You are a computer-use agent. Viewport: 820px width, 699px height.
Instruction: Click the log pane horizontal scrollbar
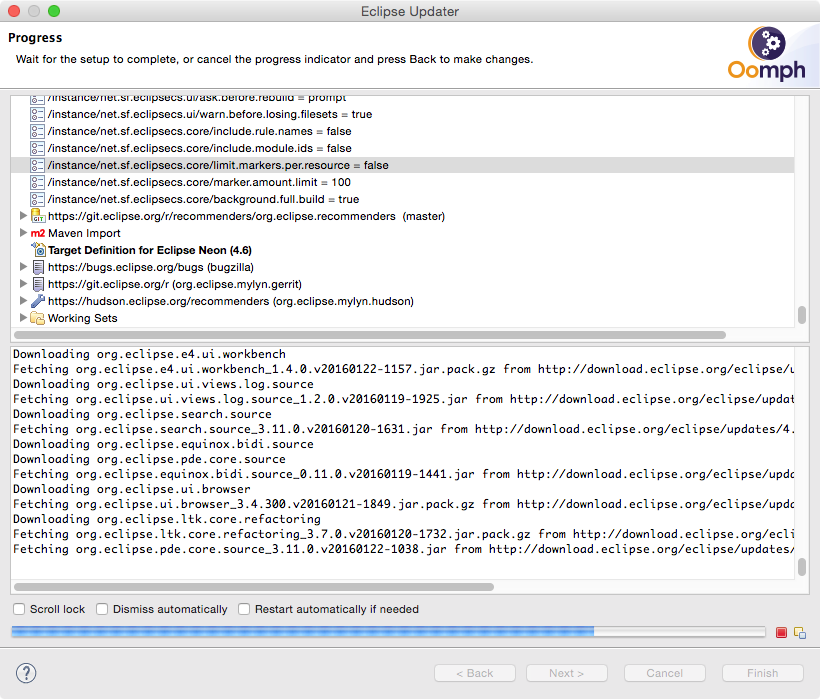point(254,587)
